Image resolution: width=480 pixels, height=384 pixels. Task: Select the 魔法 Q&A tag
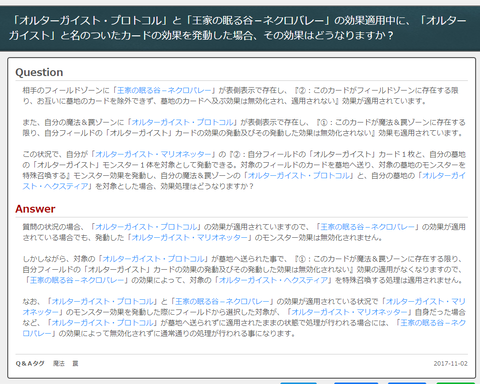coord(59,363)
